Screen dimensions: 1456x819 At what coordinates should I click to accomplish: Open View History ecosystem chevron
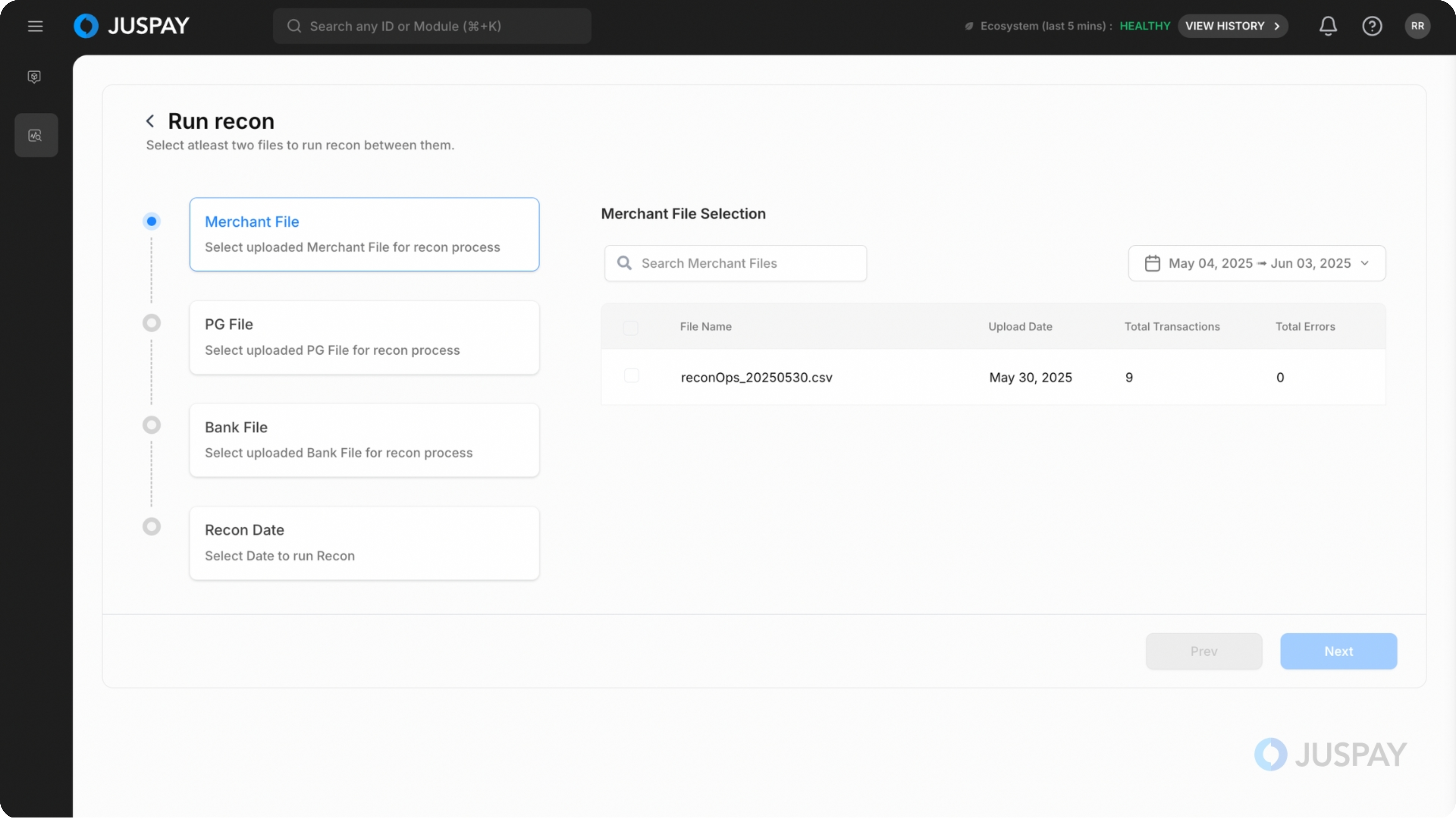pyautogui.click(x=1277, y=26)
